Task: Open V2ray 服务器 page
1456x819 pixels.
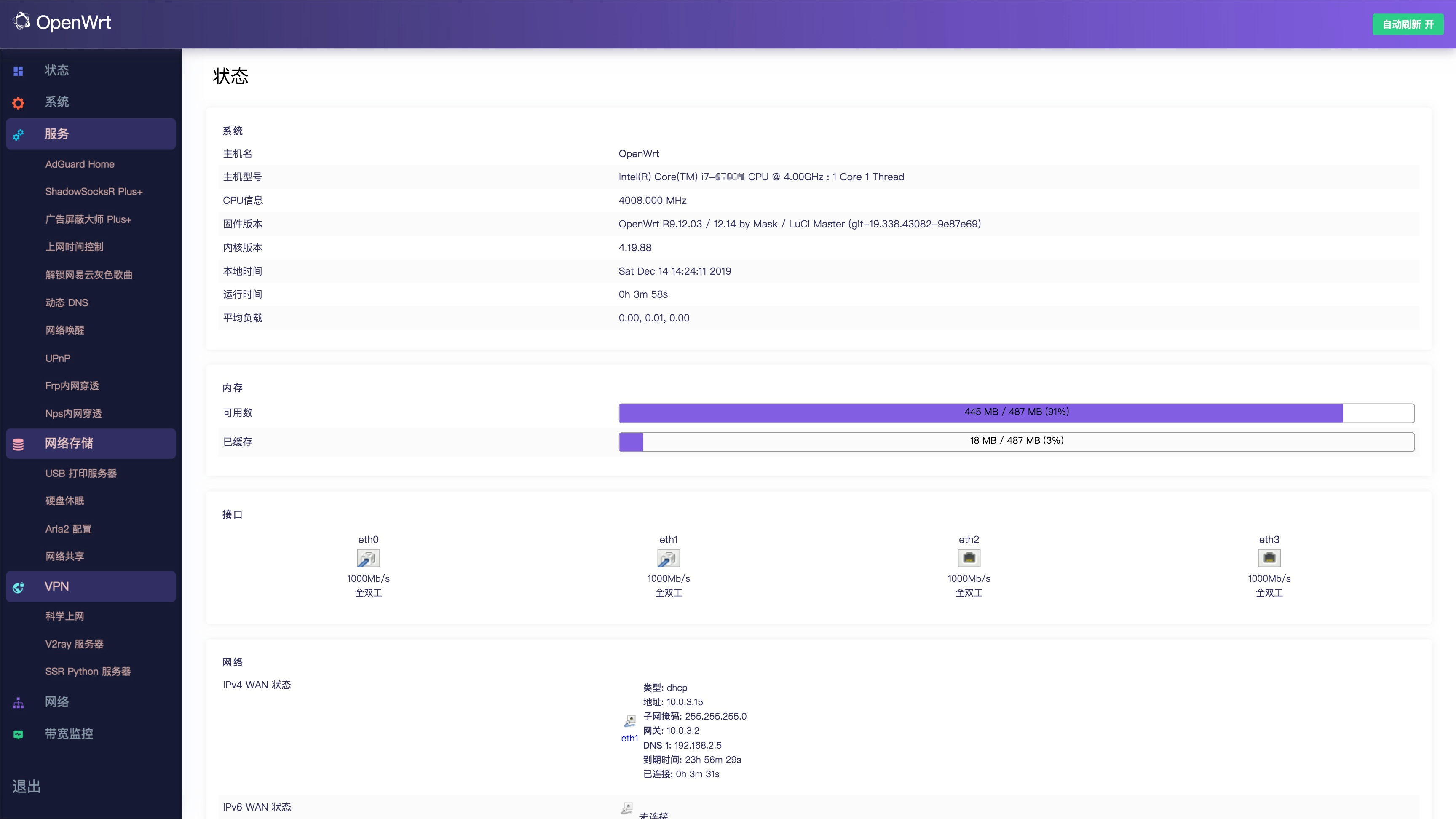Action: (x=74, y=644)
